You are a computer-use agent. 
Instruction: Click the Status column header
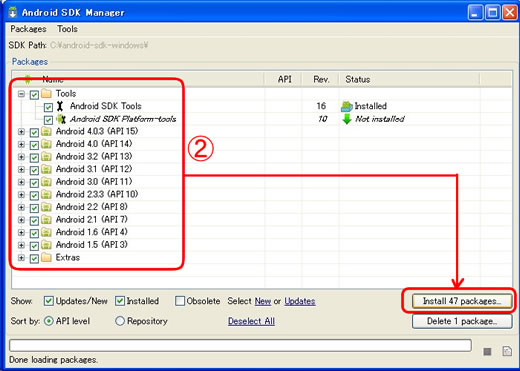coord(409,79)
